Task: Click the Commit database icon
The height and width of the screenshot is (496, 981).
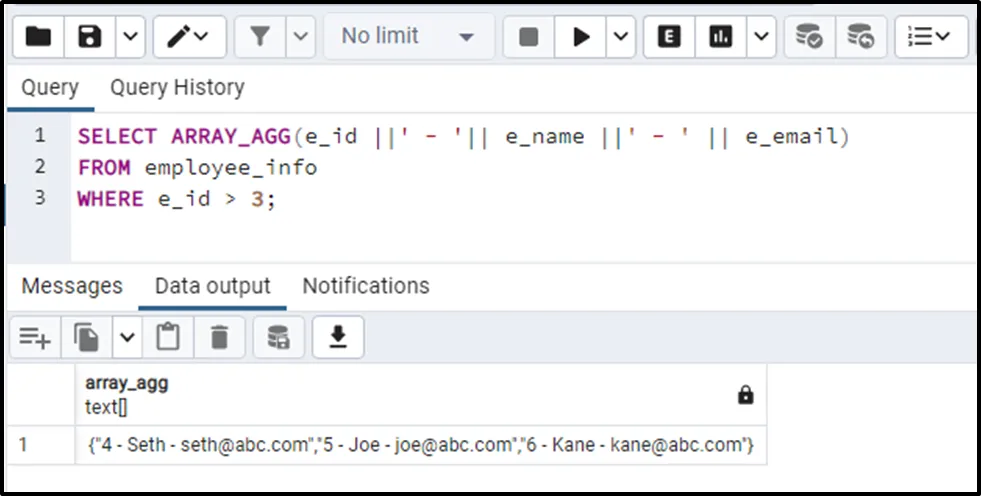Action: point(808,37)
